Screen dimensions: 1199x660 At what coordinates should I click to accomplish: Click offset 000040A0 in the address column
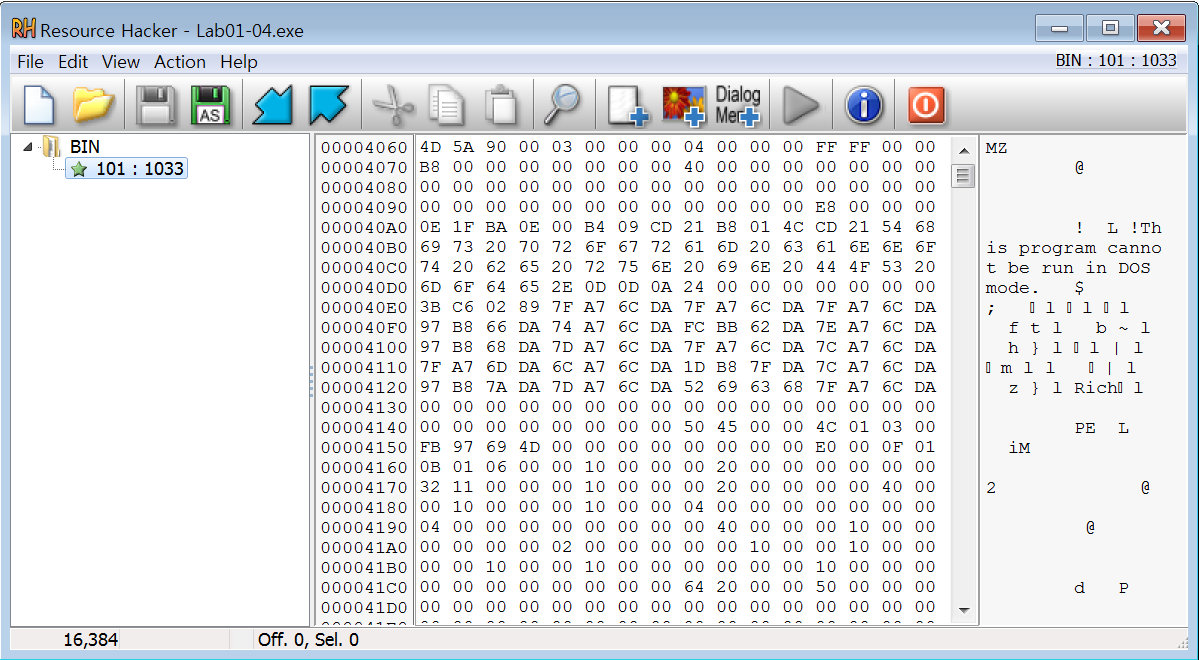[x=364, y=227]
